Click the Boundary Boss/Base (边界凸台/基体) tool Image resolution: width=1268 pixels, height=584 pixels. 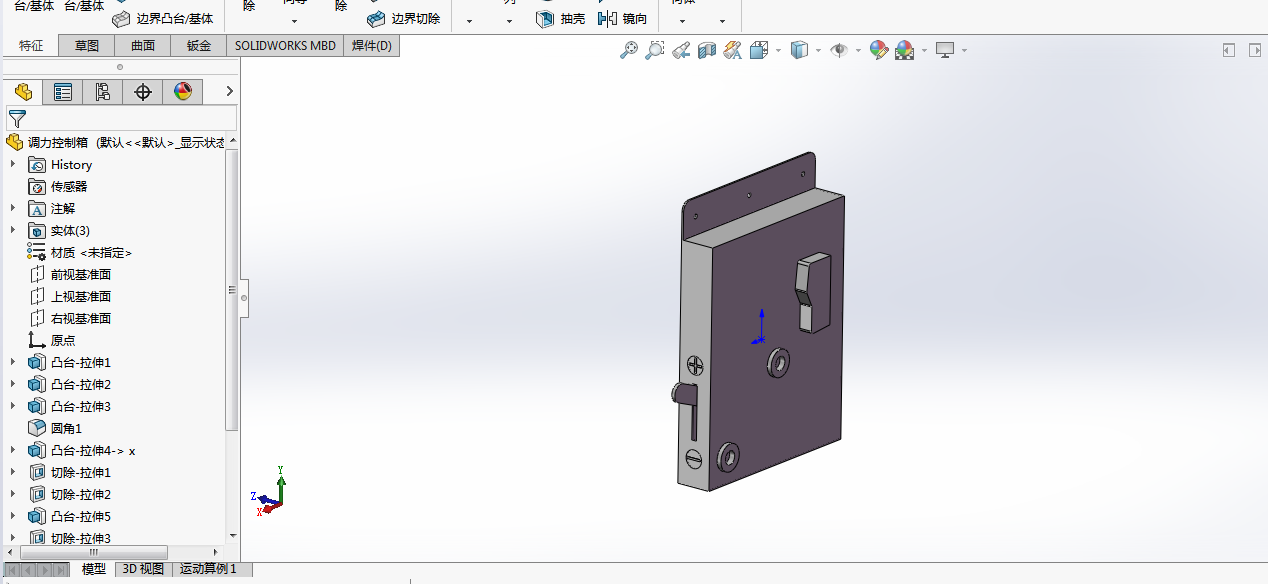point(162,19)
